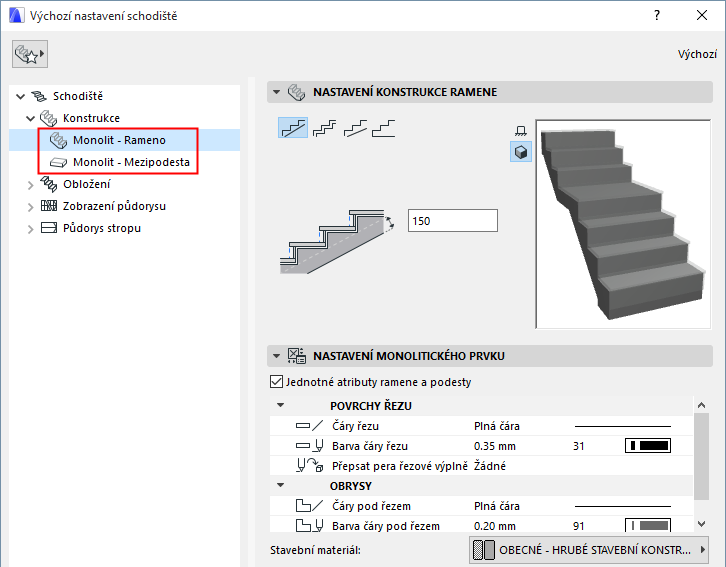Collapse the Konstrukce tree node

pyautogui.click(x=31, y=118)
